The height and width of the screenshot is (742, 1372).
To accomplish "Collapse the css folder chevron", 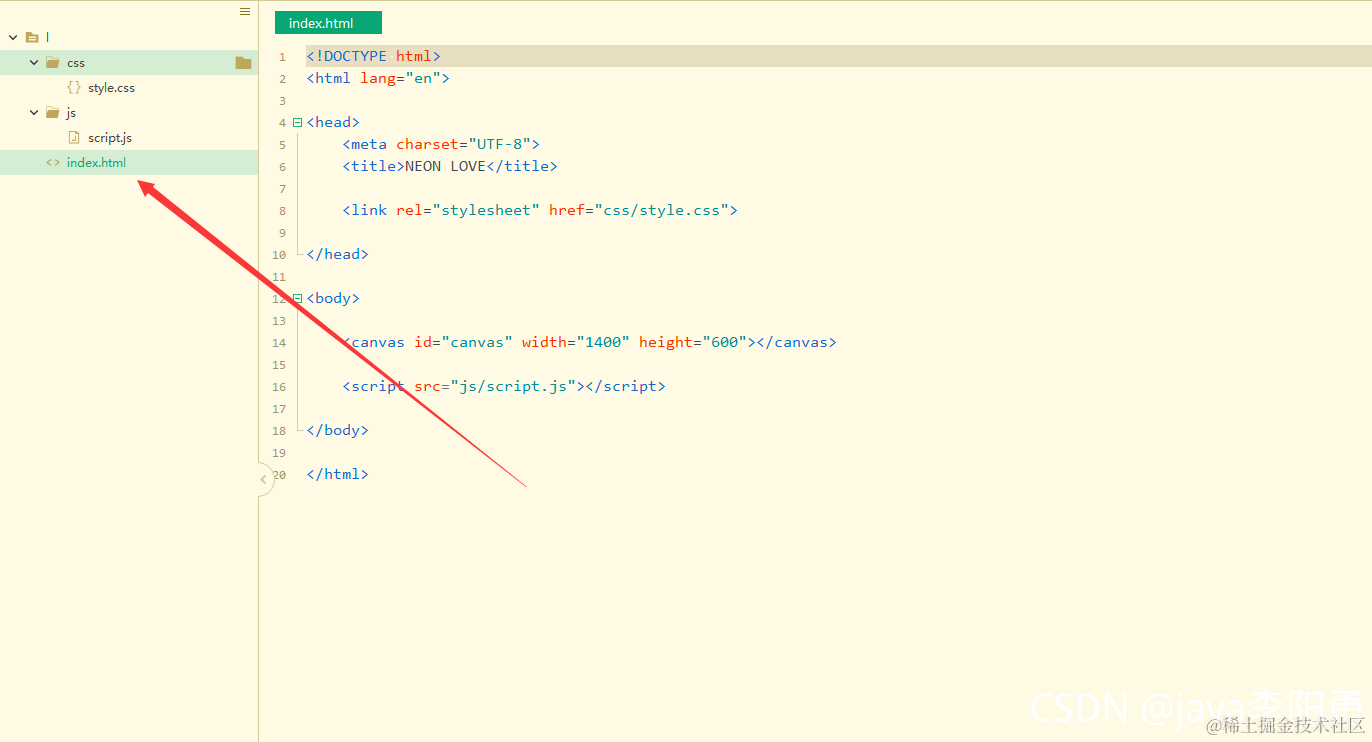I will (x=34, y=62).
